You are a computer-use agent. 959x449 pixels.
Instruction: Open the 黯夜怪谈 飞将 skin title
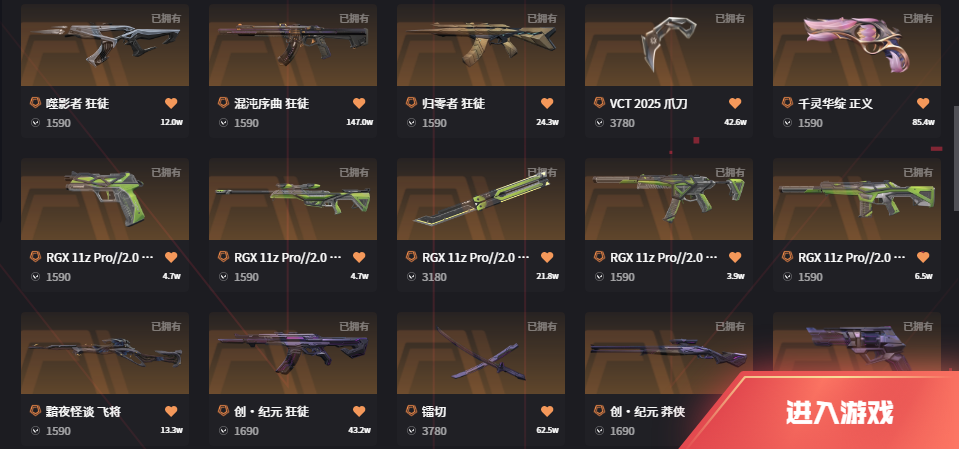pyautogui.click(x=83, y=412)
